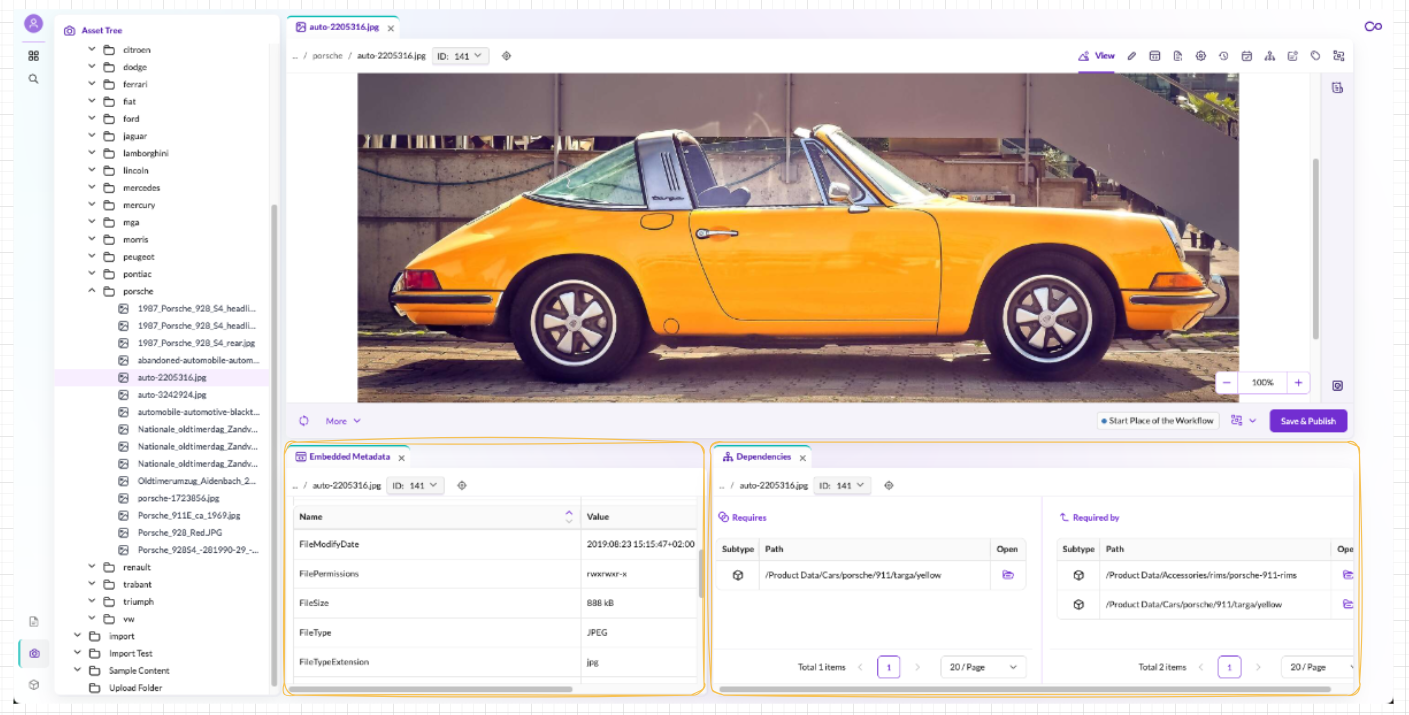
Task: Open the dashboard grid icon in sidebar
Action: tap(33, 56)
